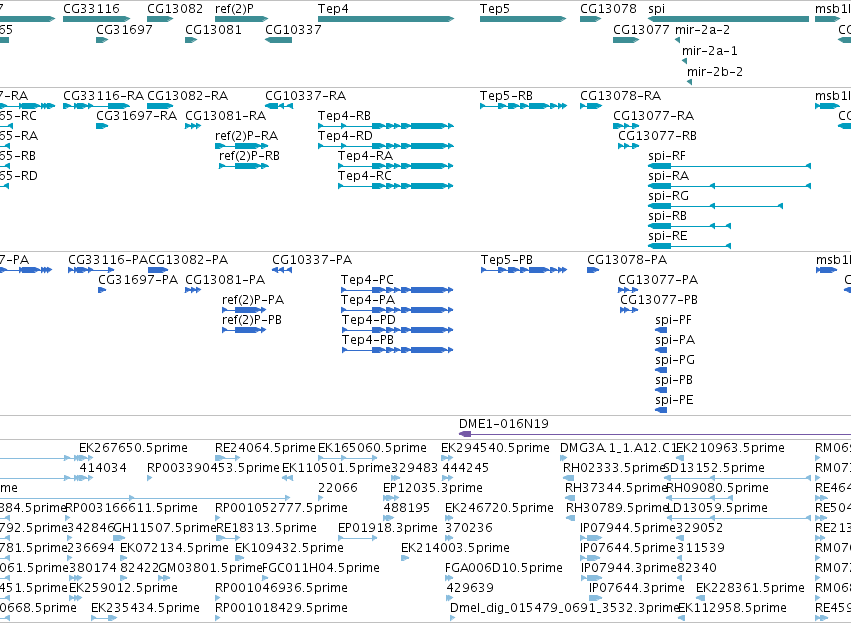Select the CG13077-PB protein label
This screenshot has width=851, height=623.
(659, 300)
